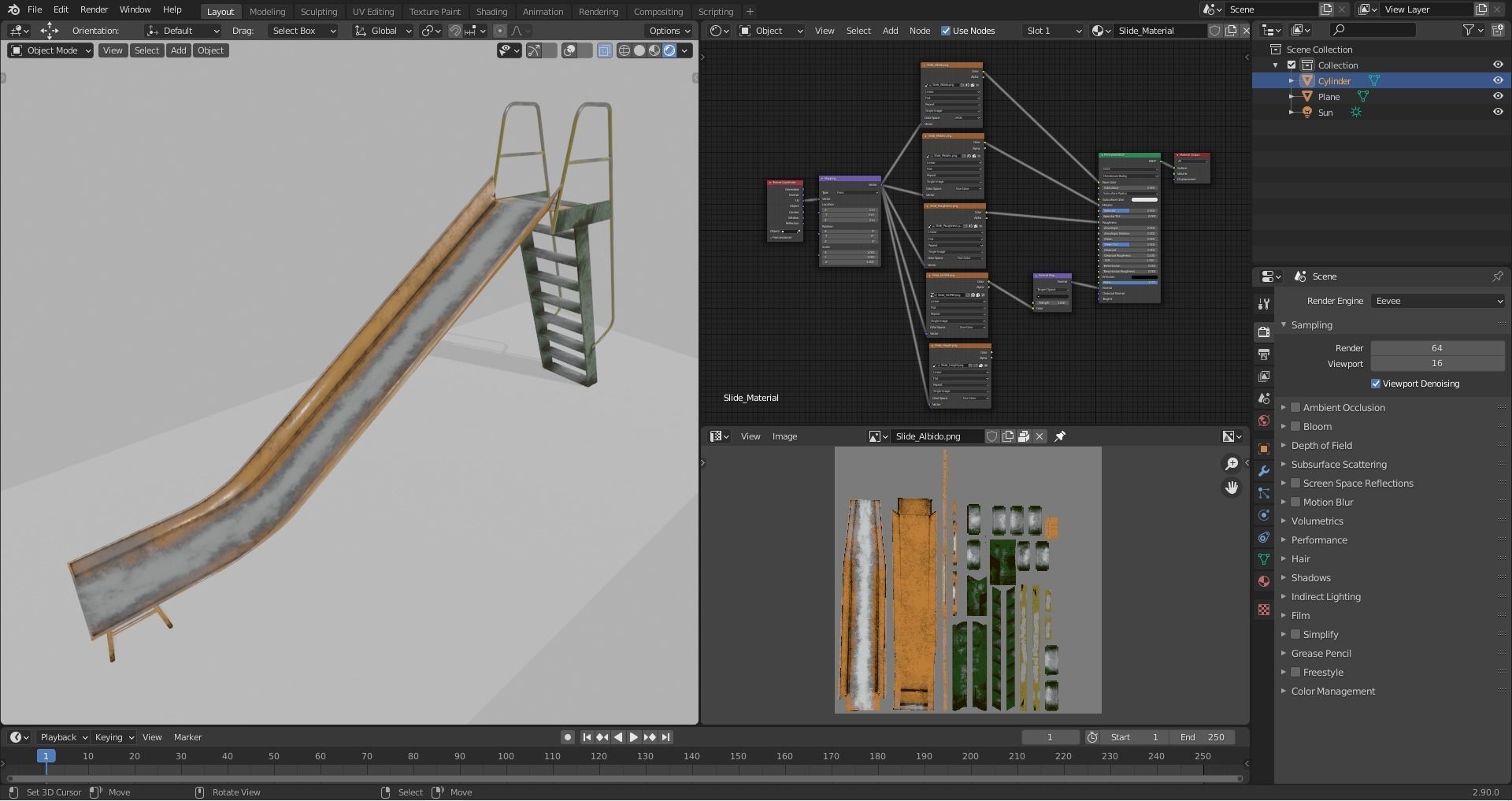The height and width of the screenshot is (801, 1512).
Task: Expand the Cylinder object in outliner
Action: (x=1291, y=80)
